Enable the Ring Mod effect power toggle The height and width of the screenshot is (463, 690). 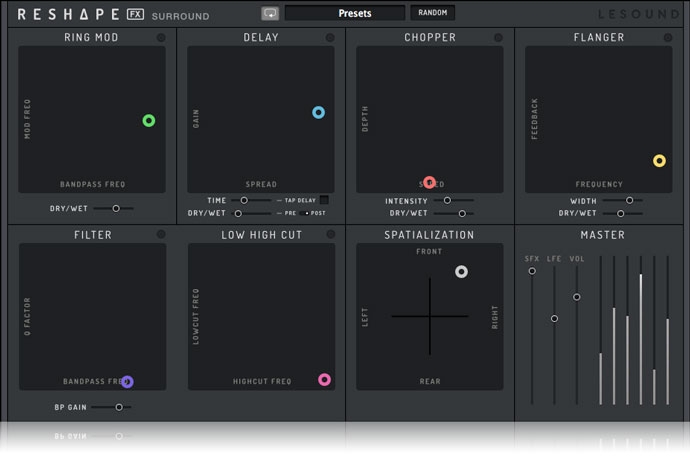coord(161,38)
